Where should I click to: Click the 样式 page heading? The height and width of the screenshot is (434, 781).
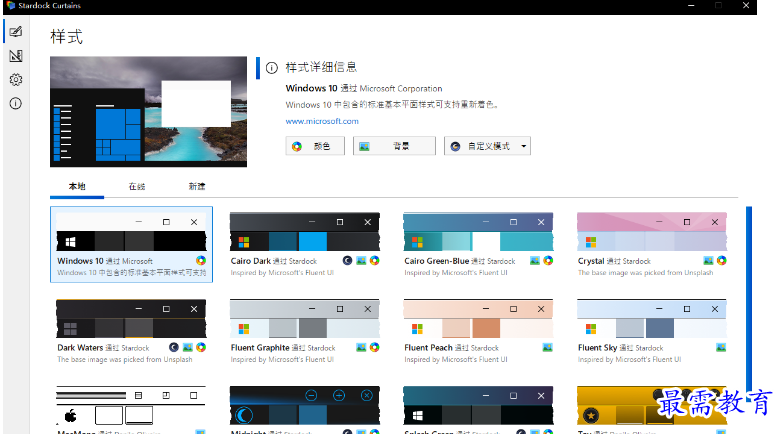[66, 36]
